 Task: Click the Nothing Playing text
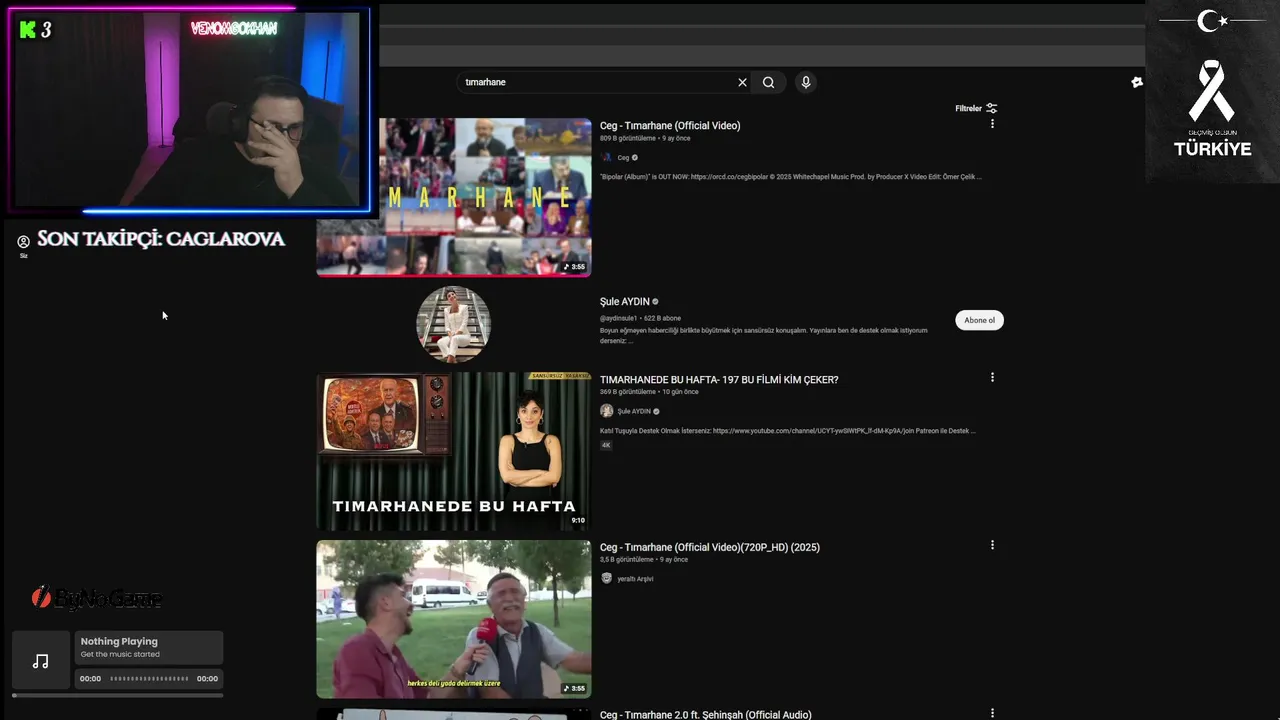click(x=119, y=641)
